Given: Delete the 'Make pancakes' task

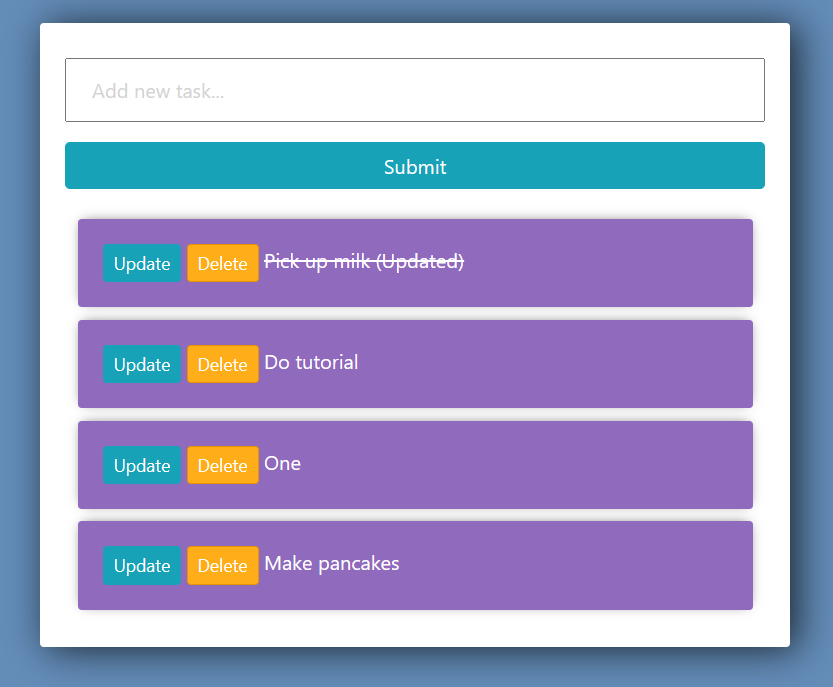Looking at the screenshot, I should [222, 565].
